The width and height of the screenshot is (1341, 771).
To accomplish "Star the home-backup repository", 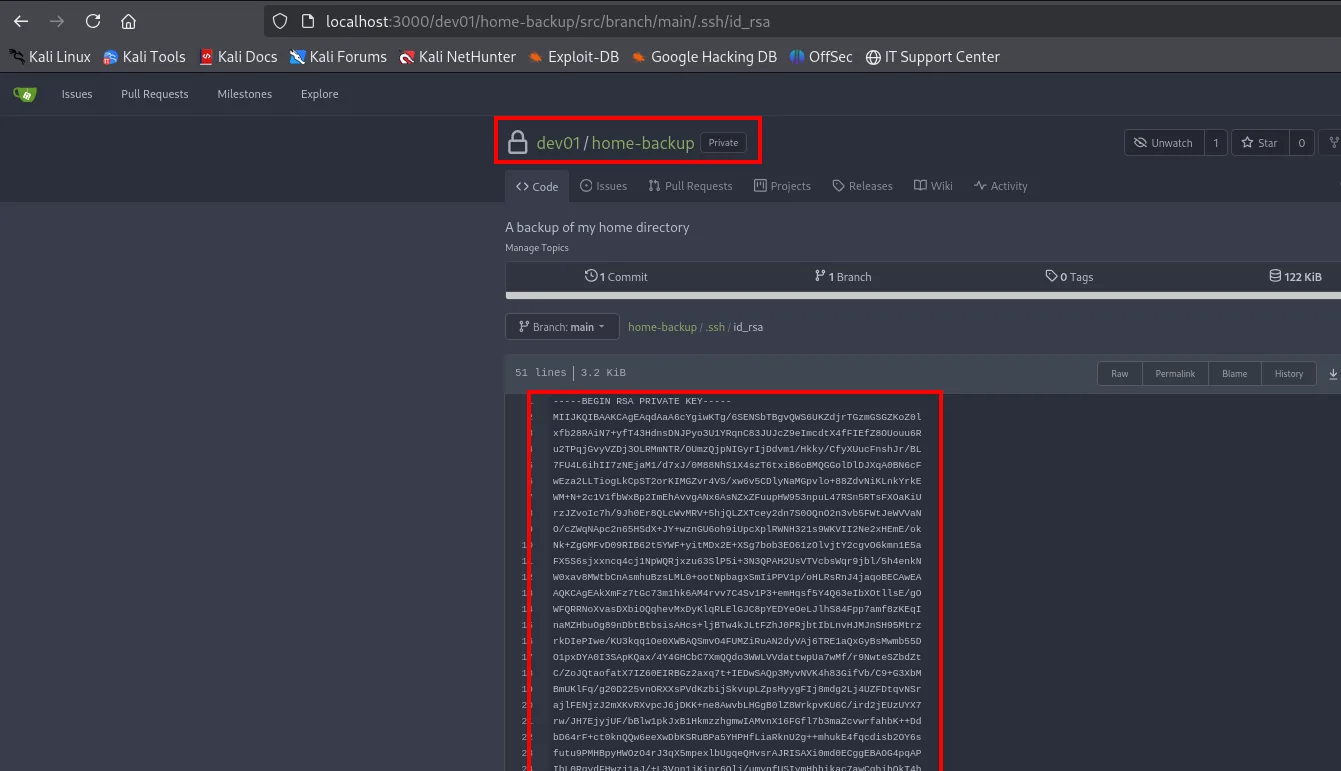I will [1260, 143].
